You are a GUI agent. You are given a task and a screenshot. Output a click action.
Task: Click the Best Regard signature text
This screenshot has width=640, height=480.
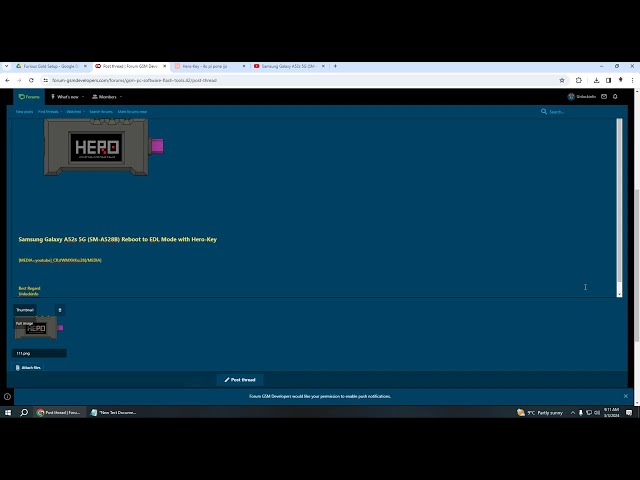pos(29,289)
